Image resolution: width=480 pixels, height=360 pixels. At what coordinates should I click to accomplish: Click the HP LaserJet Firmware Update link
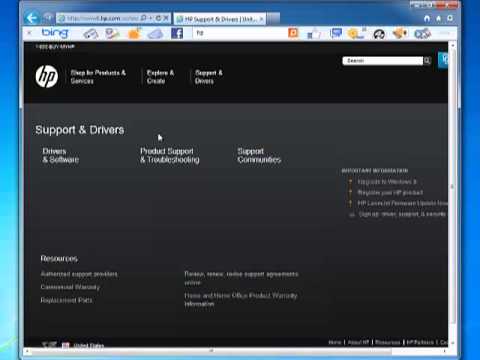[x=402, y=203]
